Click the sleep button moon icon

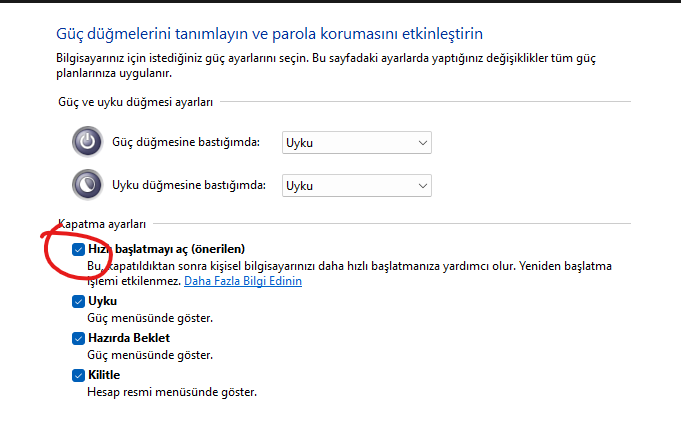pyautogui.click(x=87, y=185)
